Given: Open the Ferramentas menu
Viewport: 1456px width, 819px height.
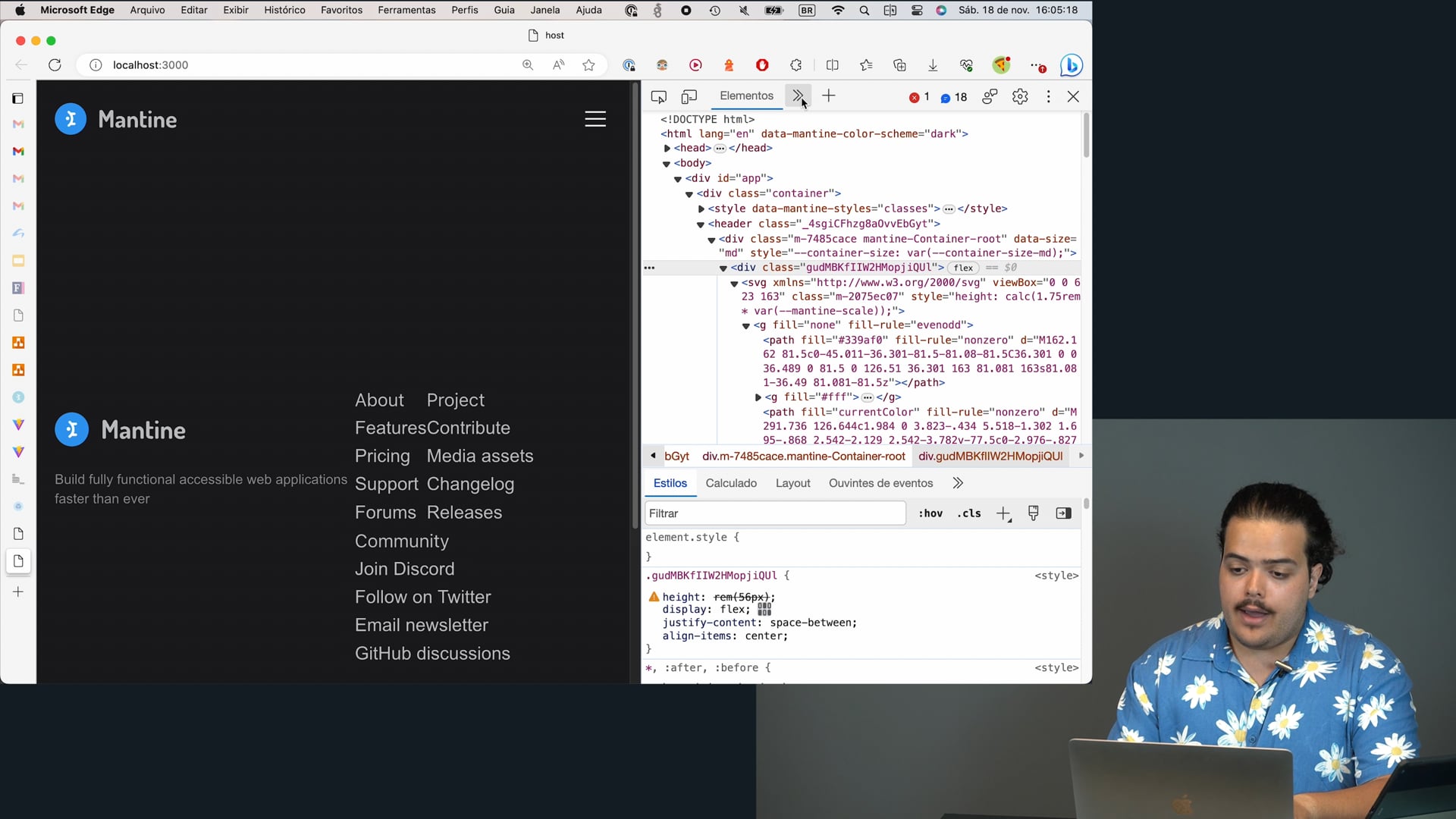Looking at the screenshot, I should [x=406, y=10].
